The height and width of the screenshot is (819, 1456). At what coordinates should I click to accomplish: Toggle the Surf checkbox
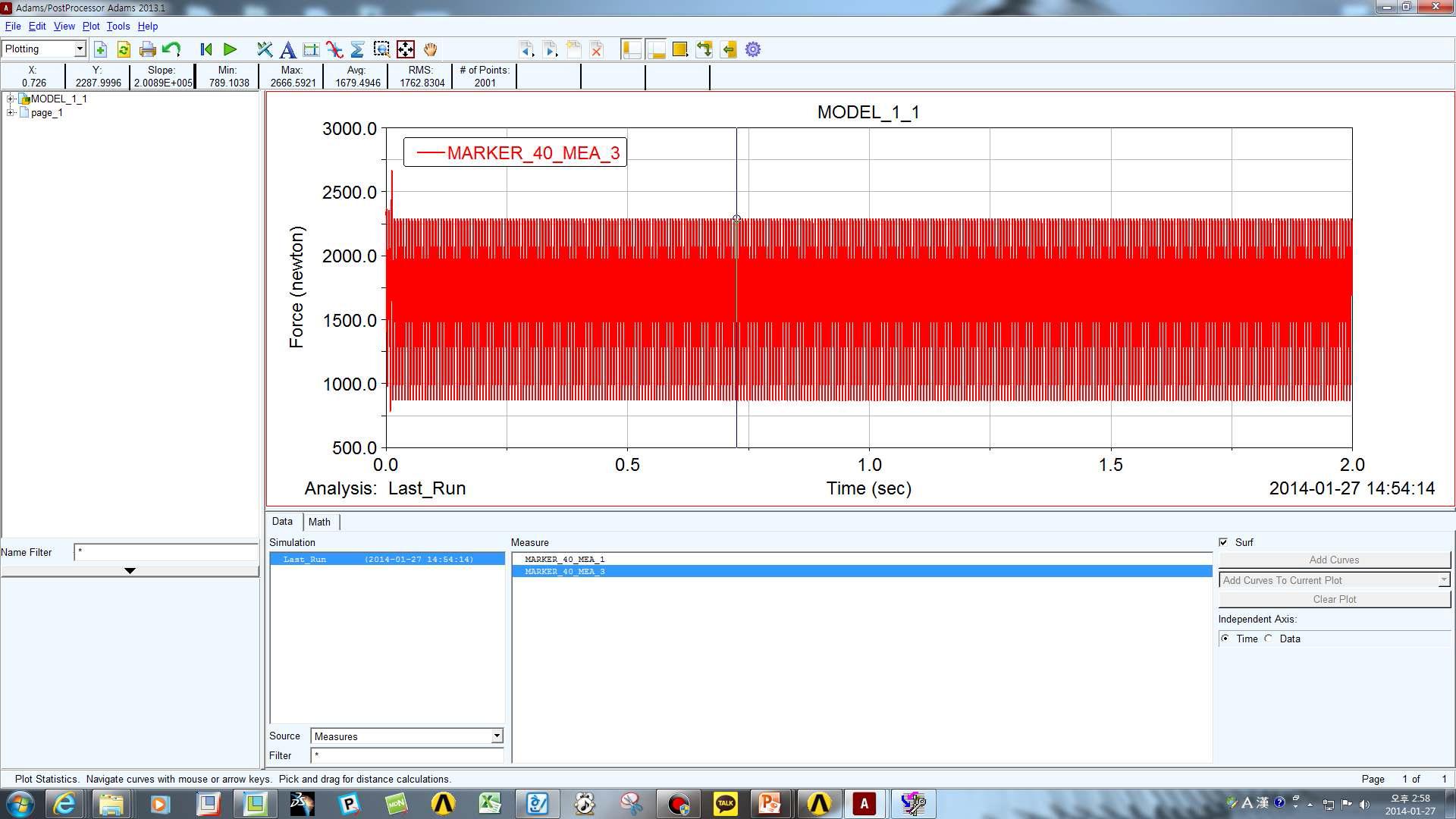tap(1223, 542)
